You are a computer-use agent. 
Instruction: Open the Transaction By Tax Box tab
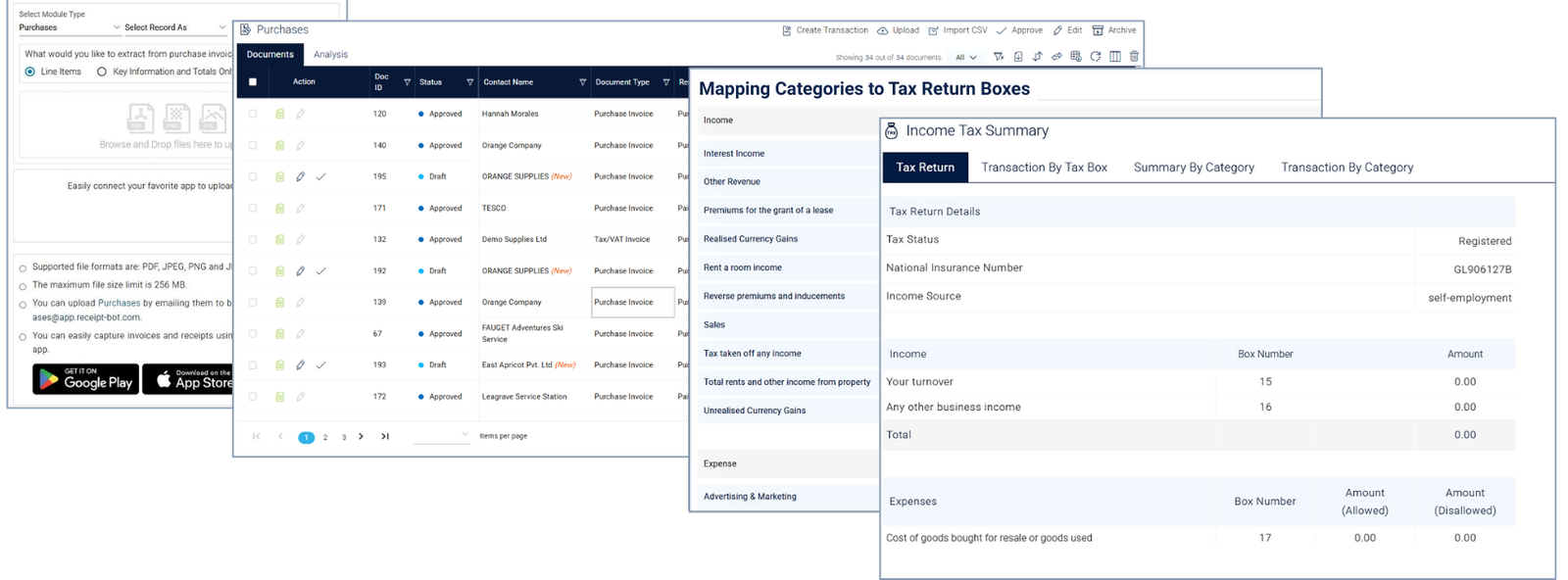point(1045,168)
